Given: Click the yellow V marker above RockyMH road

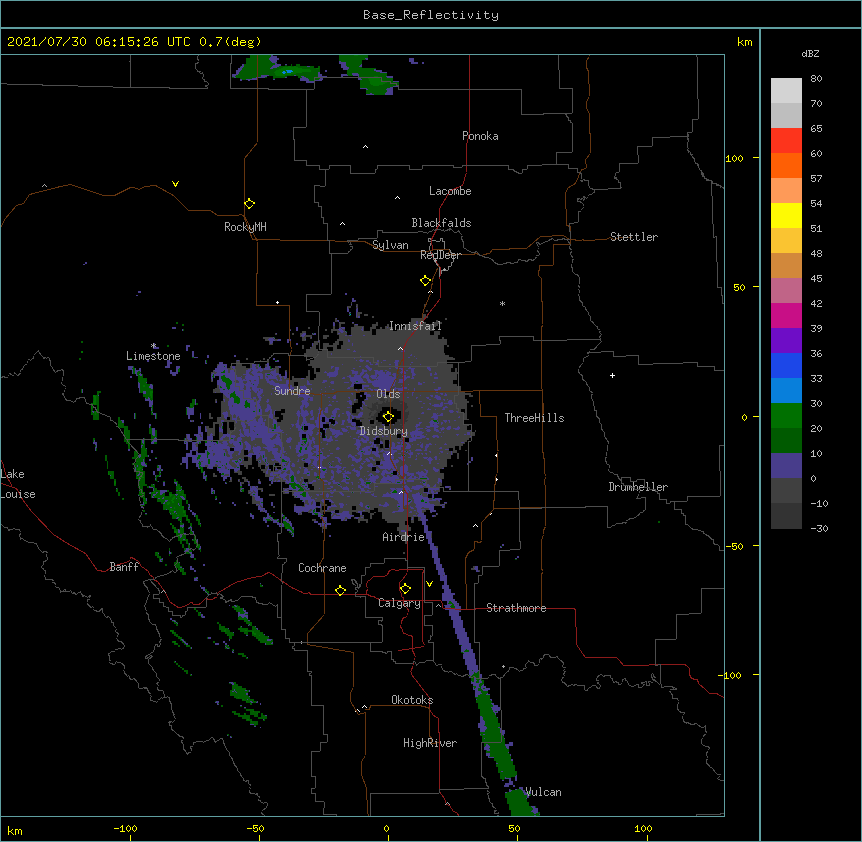Looking at the screenshot, I should coord(175,184).
